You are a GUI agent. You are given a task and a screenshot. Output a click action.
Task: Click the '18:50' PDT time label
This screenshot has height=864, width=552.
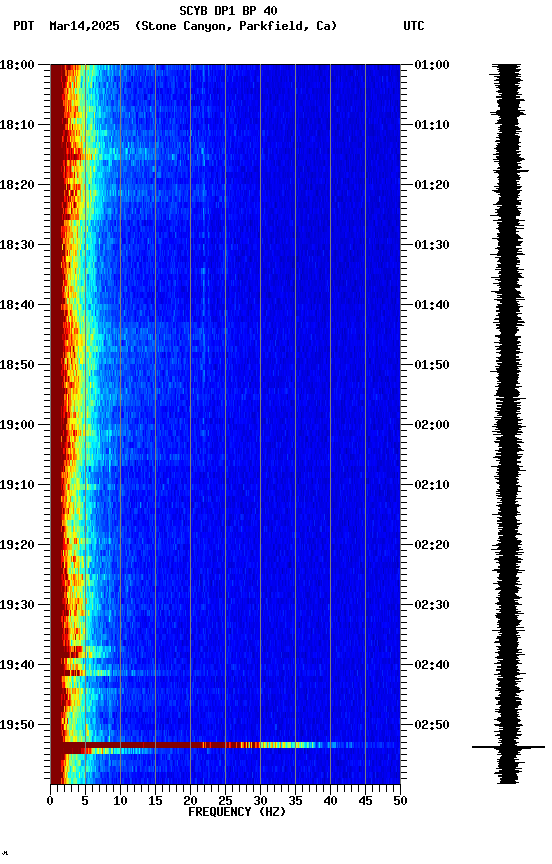coord(17,365)
